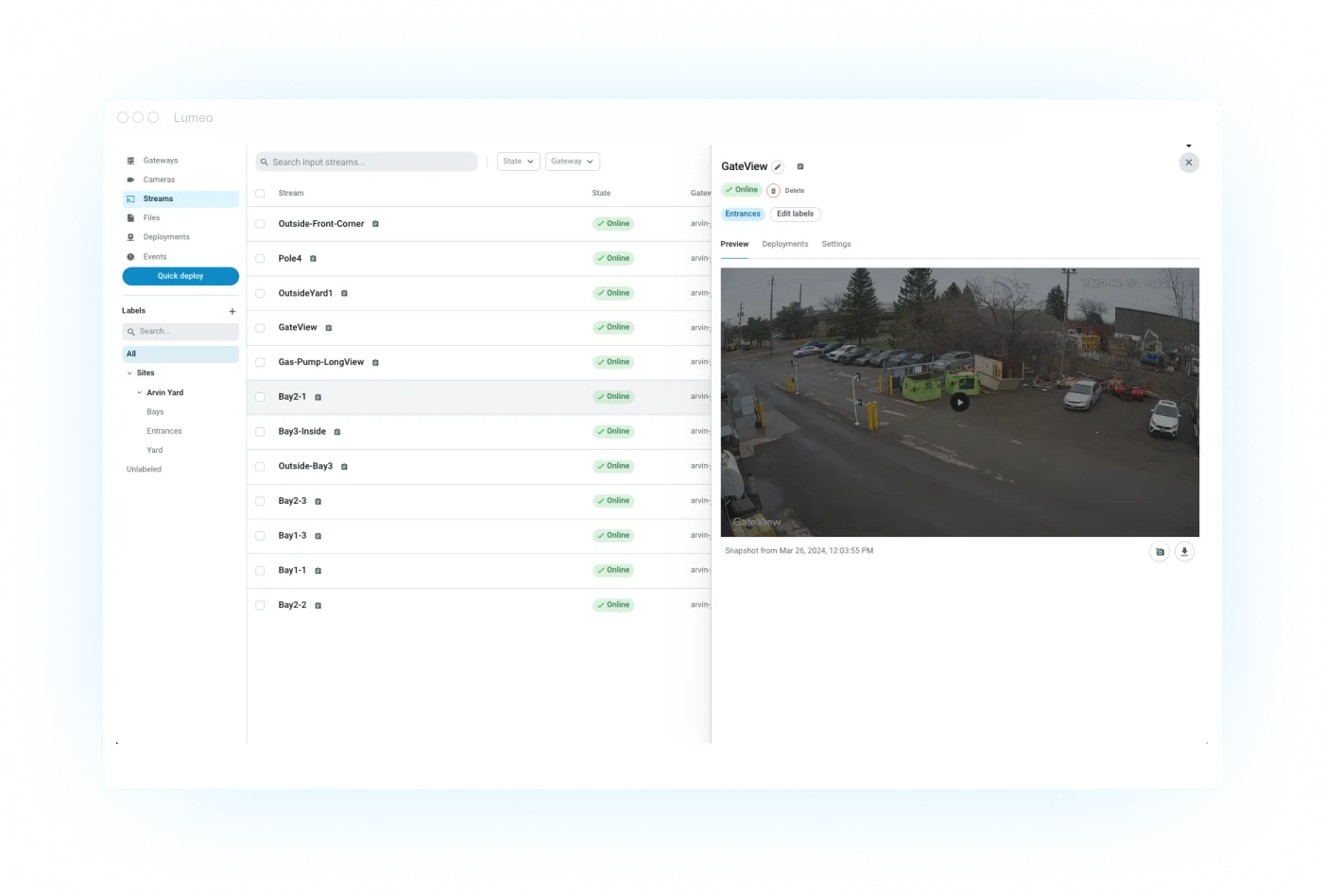Open the Gateways section in the sidebar

click(160, 160)
